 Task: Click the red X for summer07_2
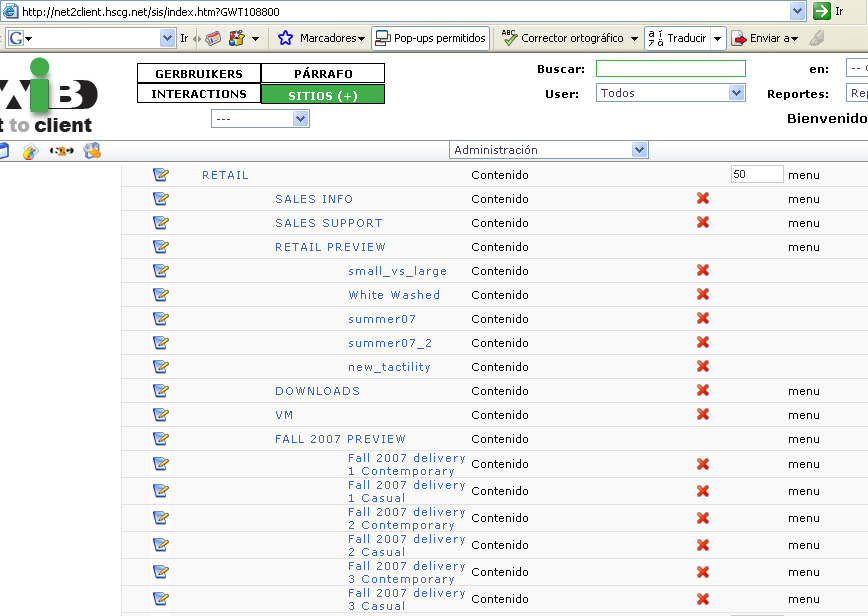point(703,342)
